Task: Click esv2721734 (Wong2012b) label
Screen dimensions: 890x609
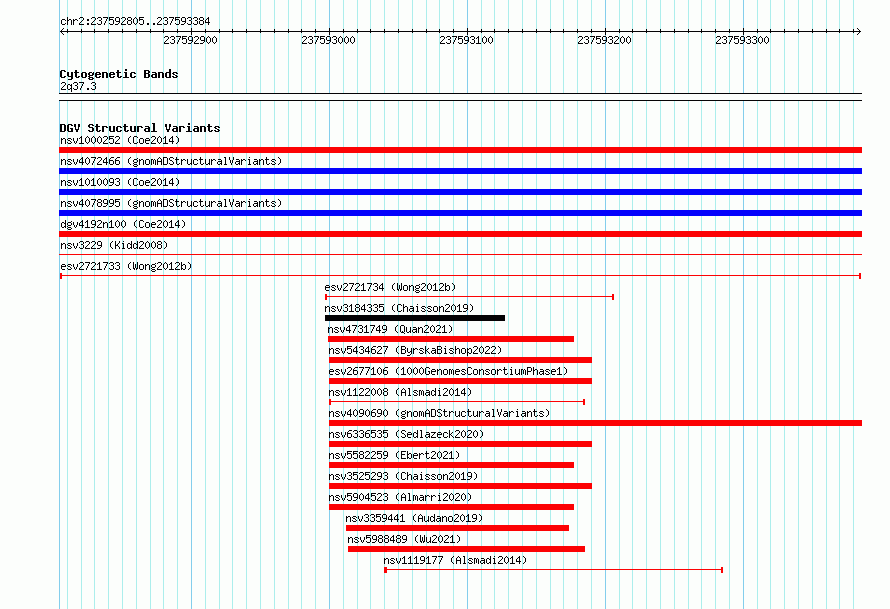Action: point(390,287)
